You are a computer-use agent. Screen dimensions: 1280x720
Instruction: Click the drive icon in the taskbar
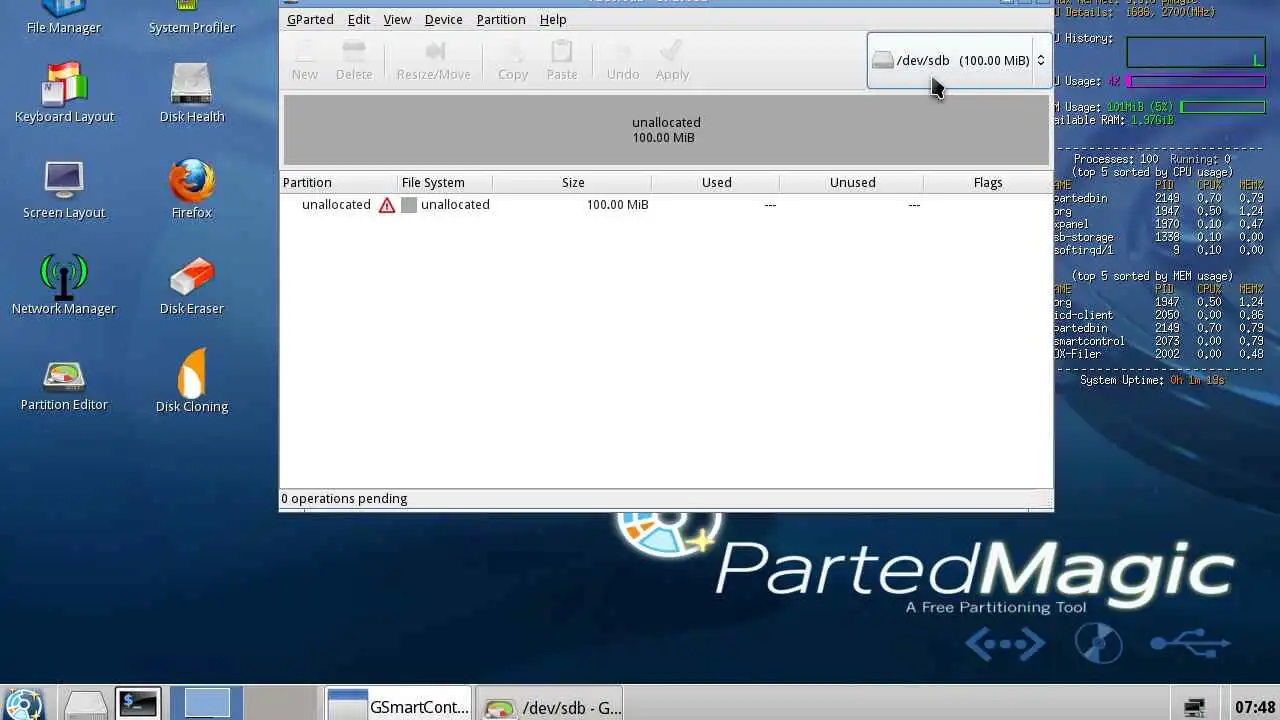click(86, 705)
